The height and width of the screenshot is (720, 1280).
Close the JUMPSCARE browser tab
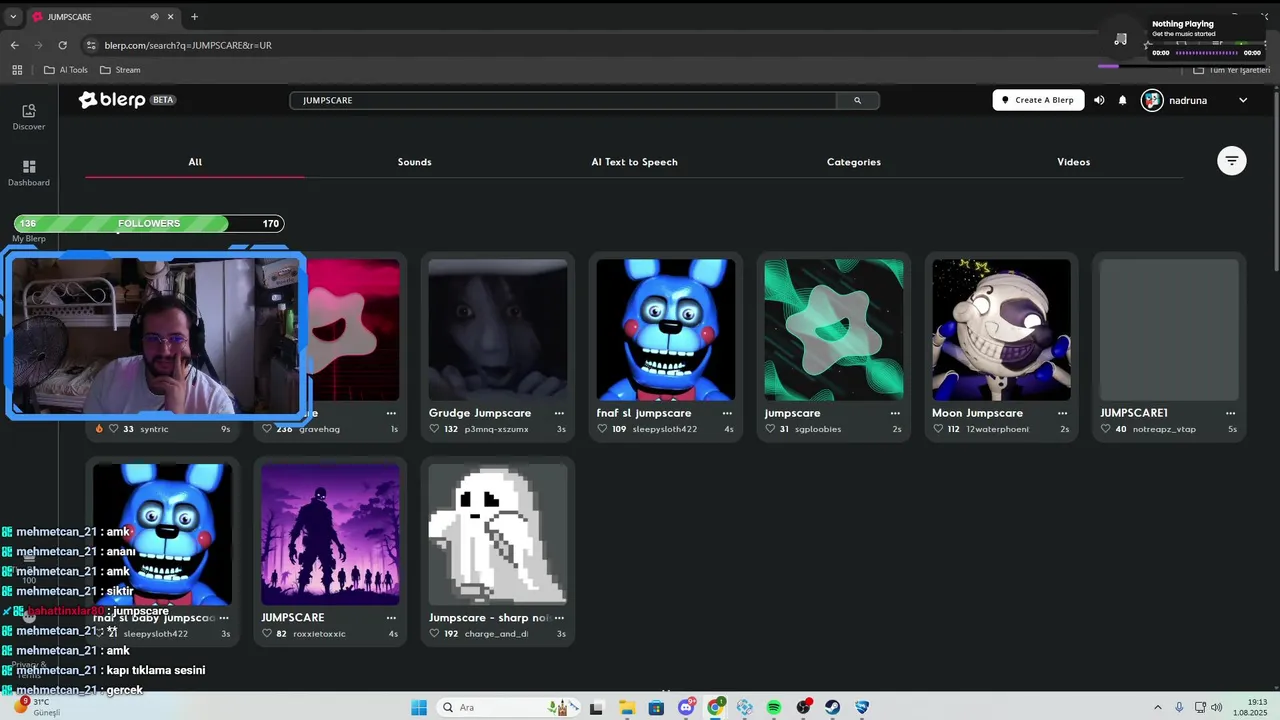[x=171, y=16]
